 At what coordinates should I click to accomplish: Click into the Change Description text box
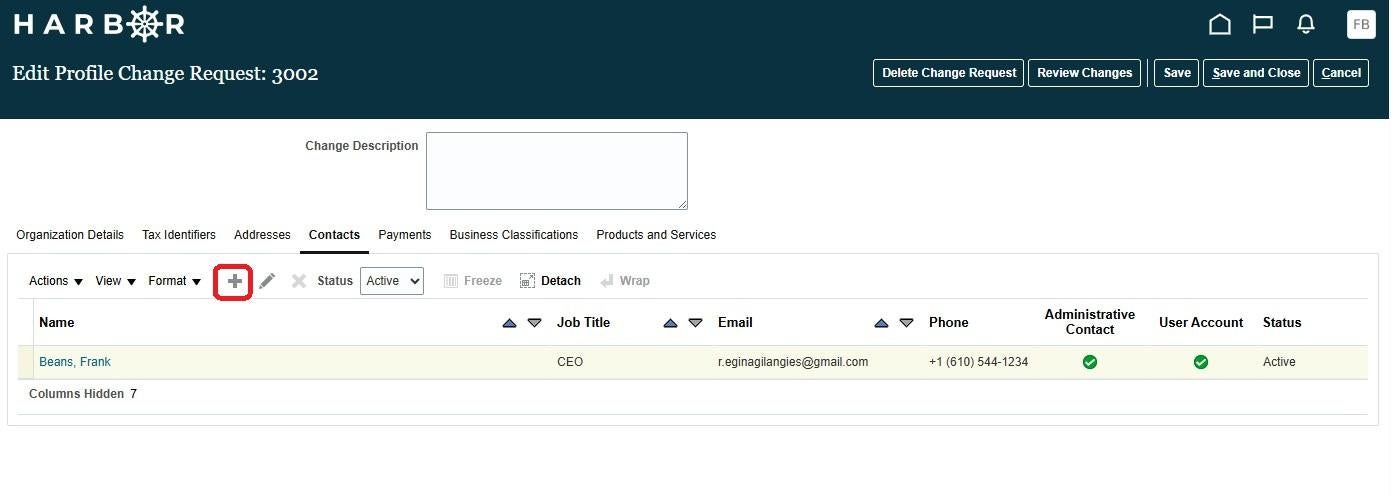click(557, 171)
